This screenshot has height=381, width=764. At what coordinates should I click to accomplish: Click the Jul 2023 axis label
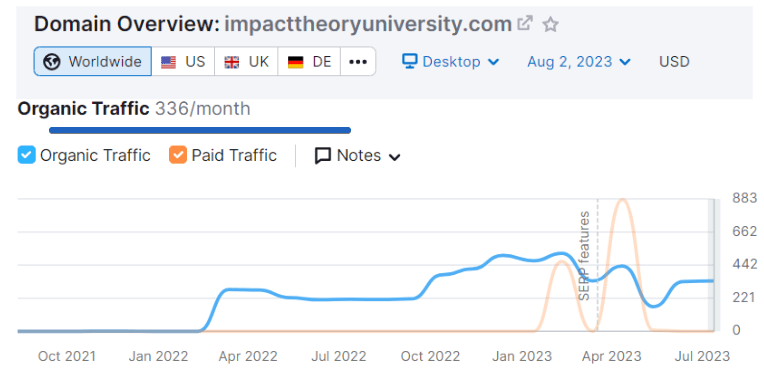(701, 356)
